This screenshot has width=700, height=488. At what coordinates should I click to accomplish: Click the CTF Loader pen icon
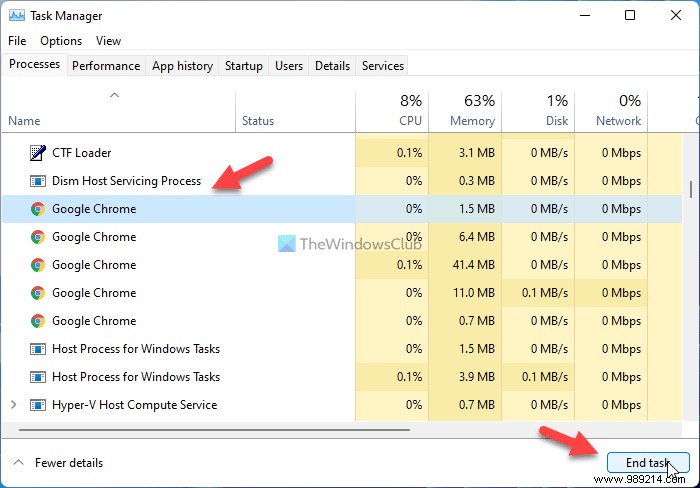[x=38, y=153]
